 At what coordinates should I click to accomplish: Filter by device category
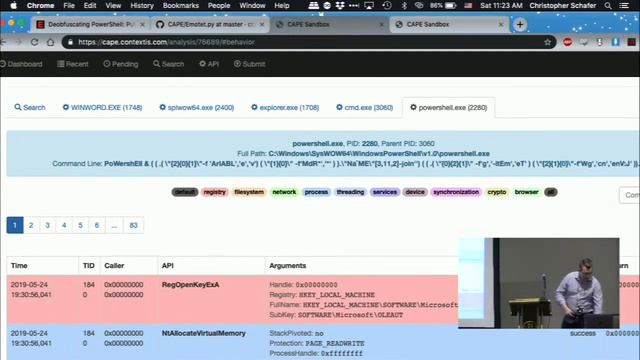tap(415, 192)
